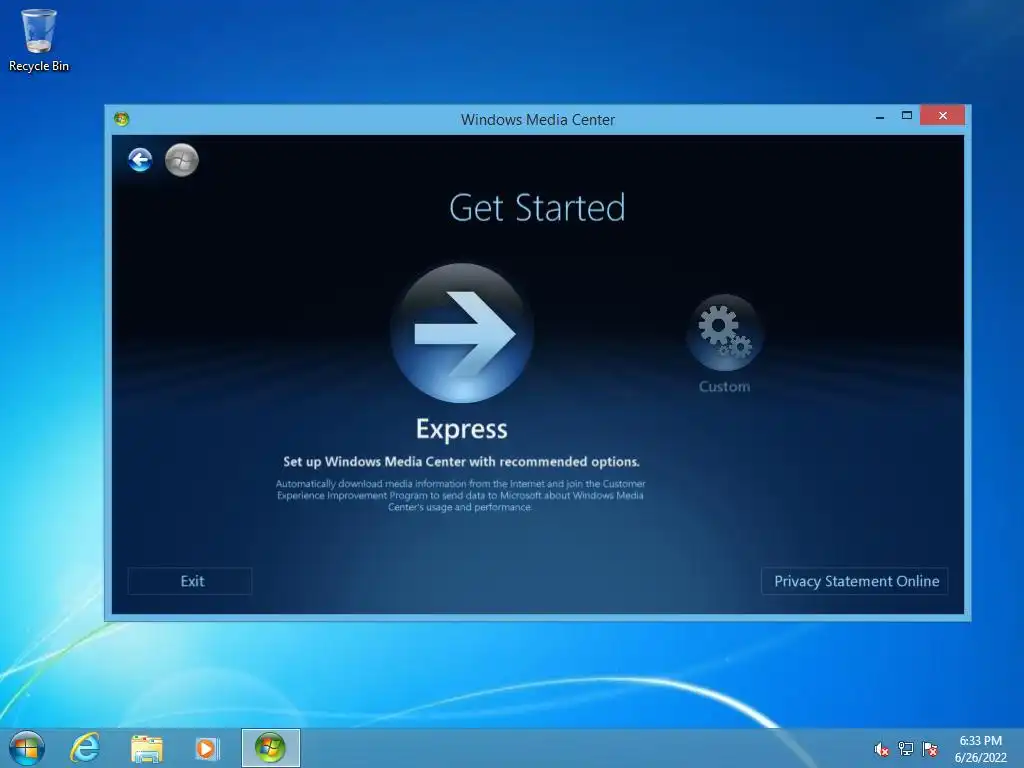The height and width of the screenshot is (768, 1024).
Task: Select the Express setup label
Action: 462,429
